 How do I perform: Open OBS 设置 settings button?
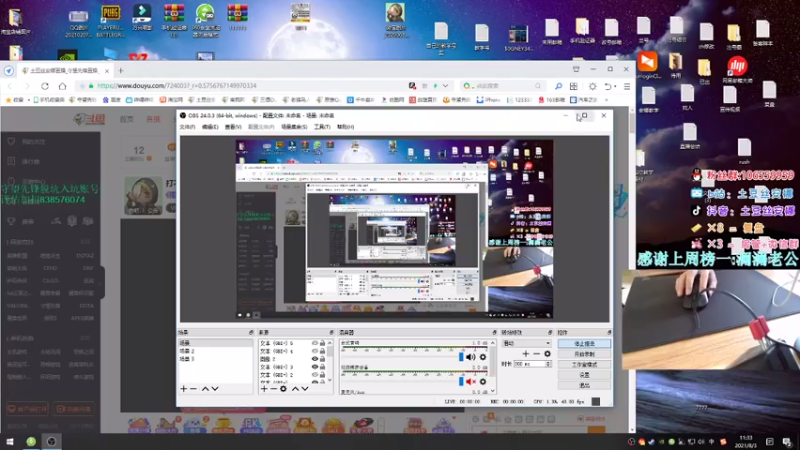pos(584,375)
